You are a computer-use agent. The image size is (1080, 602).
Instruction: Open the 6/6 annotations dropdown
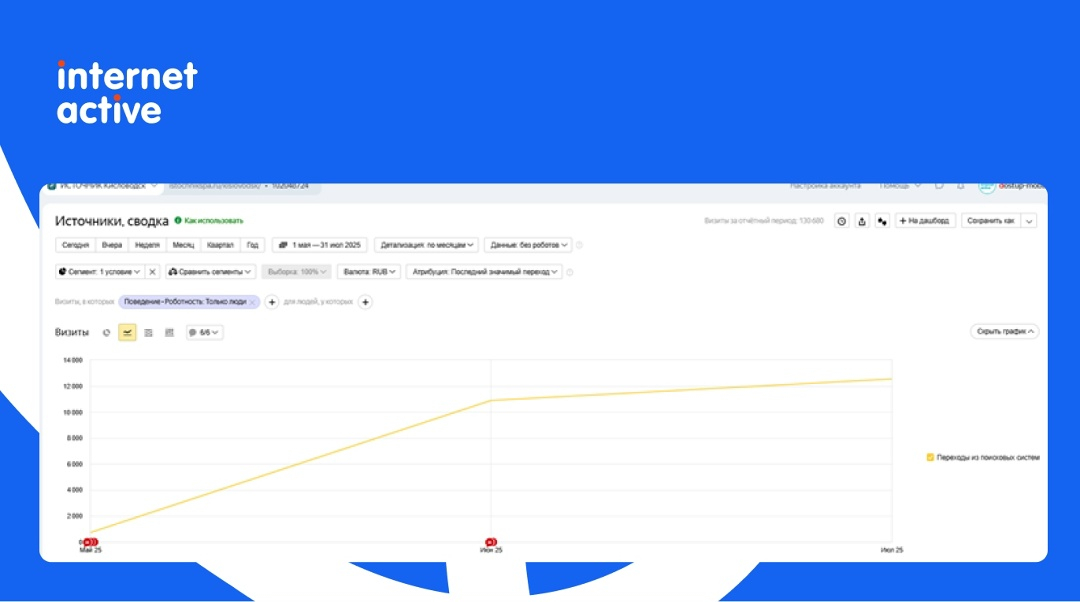(x=204, y=333)
